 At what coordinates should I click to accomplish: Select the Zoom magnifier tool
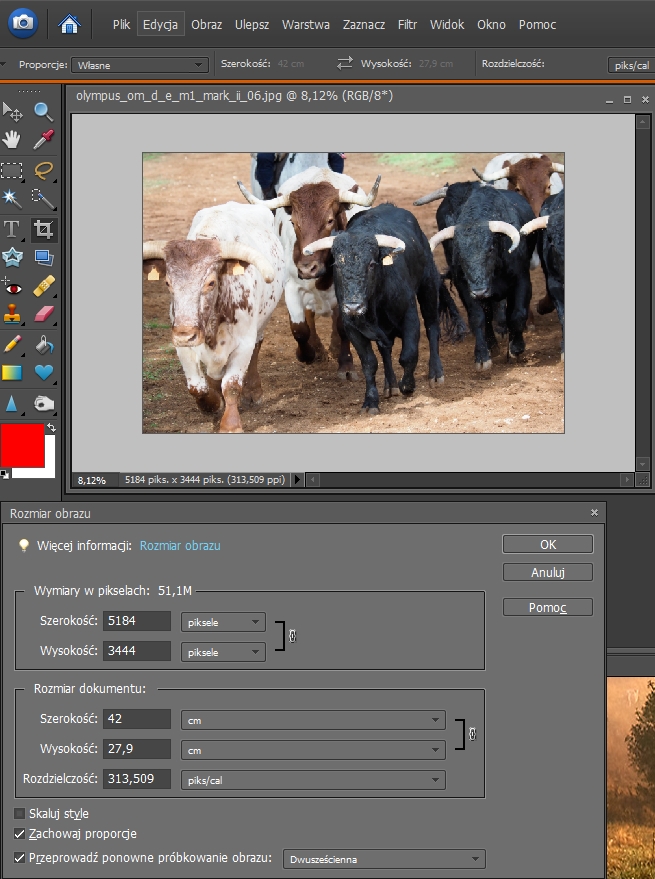click(x=43, y=111)
